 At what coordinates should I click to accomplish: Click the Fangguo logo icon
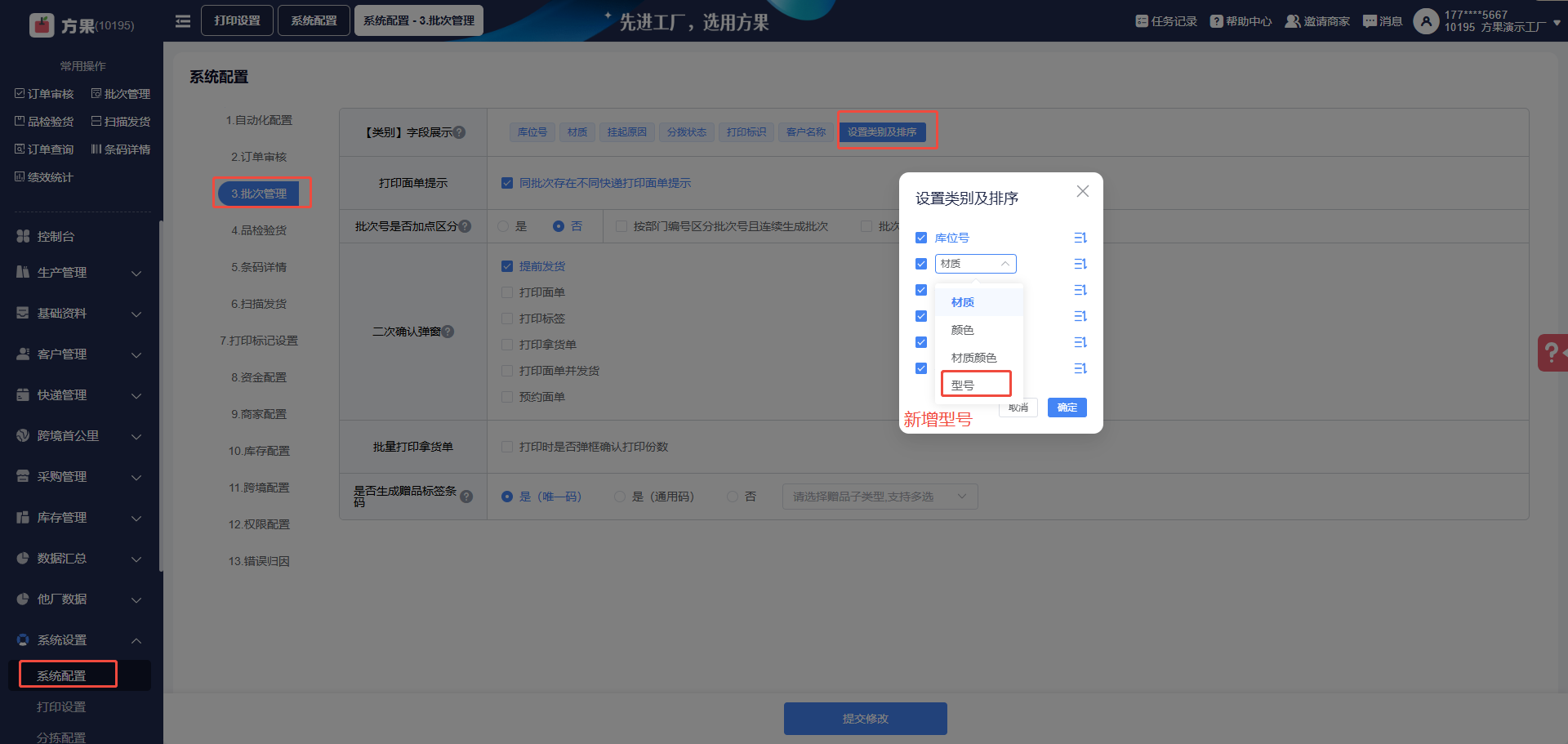click(x=42, y=25)
